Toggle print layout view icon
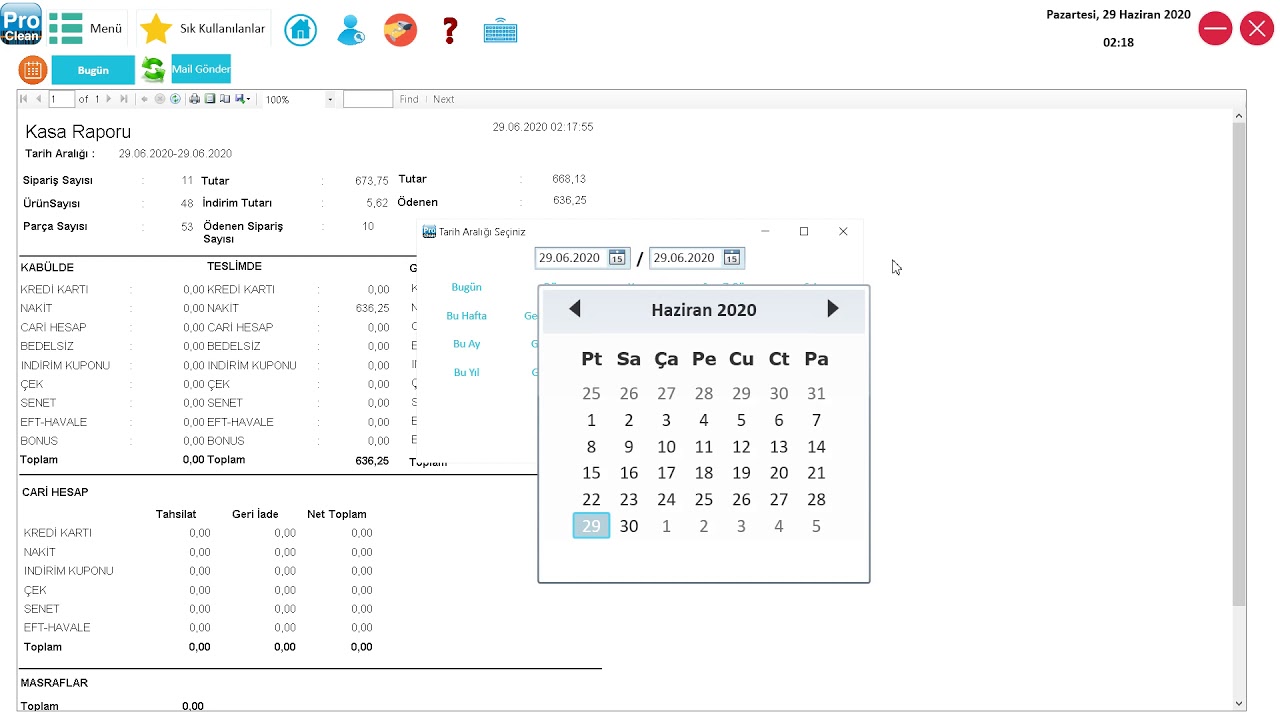 [210, 99]
